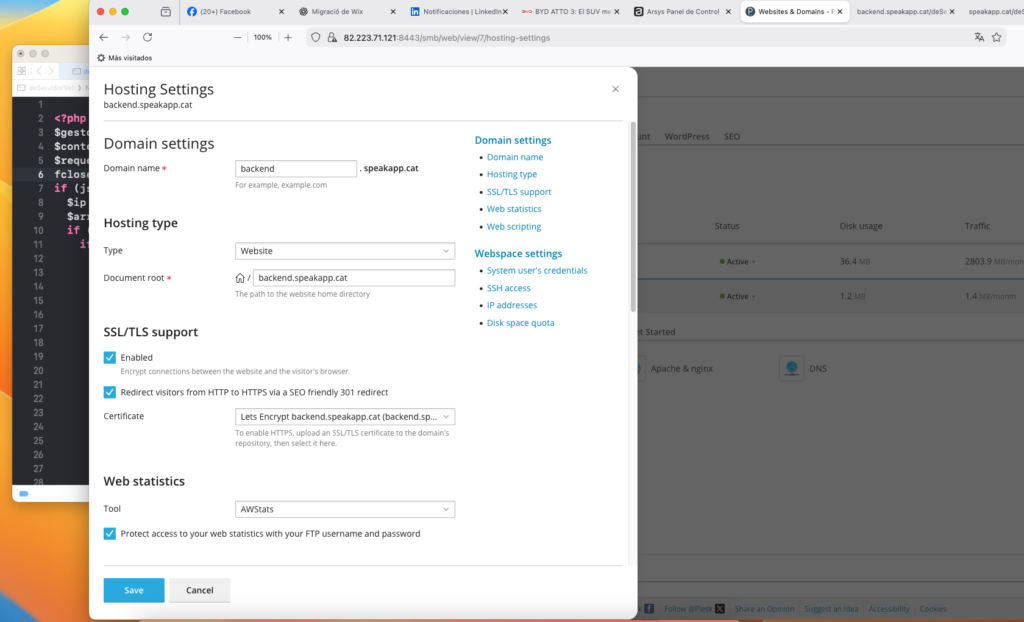The width and height of the screenshot is (1024, 622).
Task: Click the Apache & nginx icon
Action: point(637,368)
